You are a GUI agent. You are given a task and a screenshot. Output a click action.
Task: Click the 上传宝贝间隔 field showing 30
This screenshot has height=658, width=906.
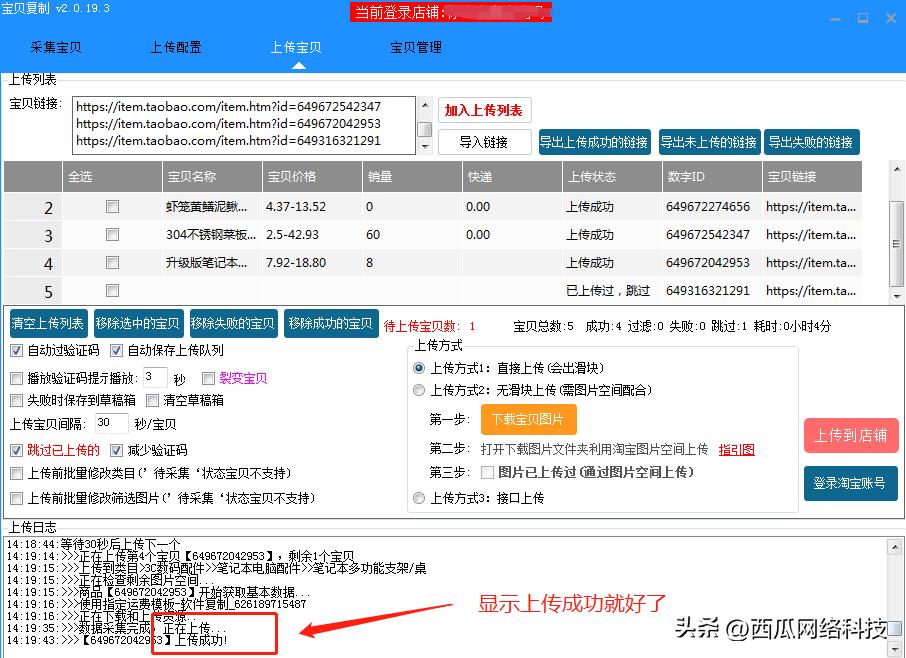(x=112, y=423)
